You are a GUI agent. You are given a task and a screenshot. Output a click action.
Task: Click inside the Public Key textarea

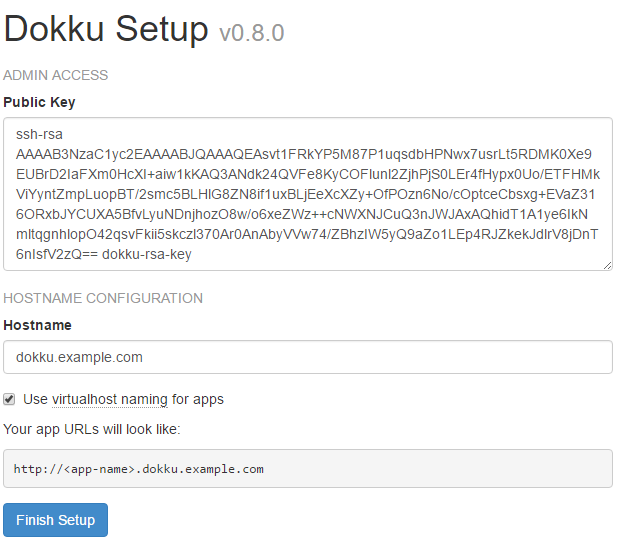(x=308, y=193)
